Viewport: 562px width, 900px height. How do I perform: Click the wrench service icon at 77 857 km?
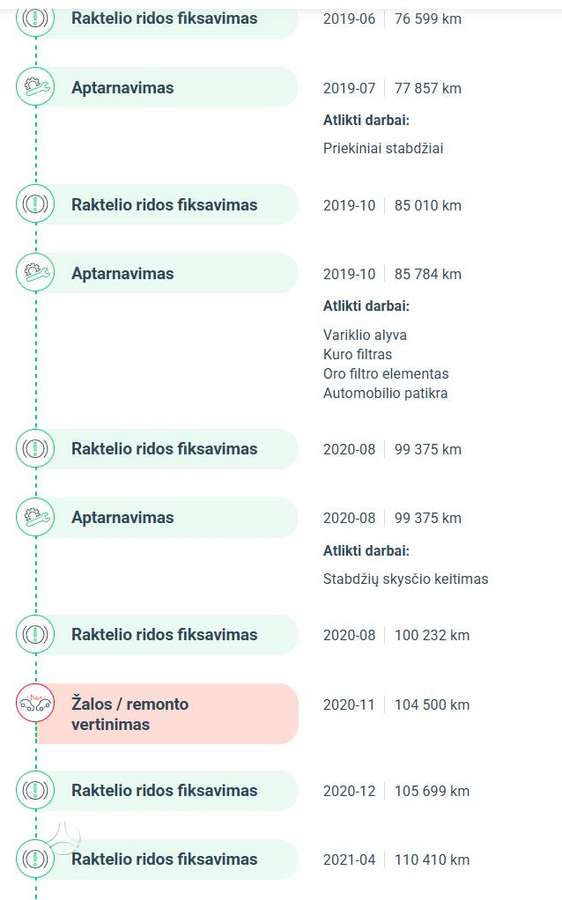[x=35, y=87]
